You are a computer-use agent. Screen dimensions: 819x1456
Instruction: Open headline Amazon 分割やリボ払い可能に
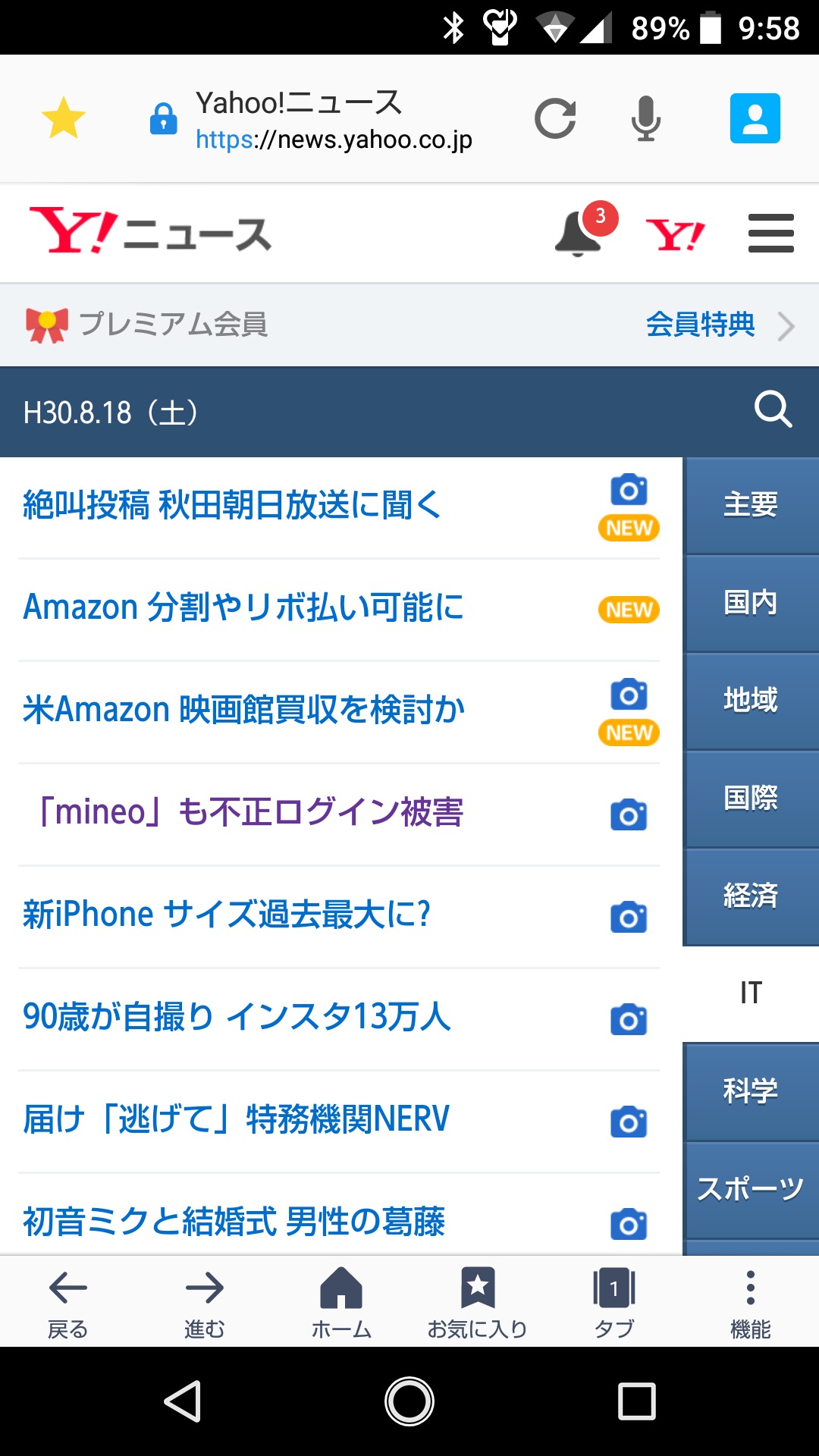(243, 608)
